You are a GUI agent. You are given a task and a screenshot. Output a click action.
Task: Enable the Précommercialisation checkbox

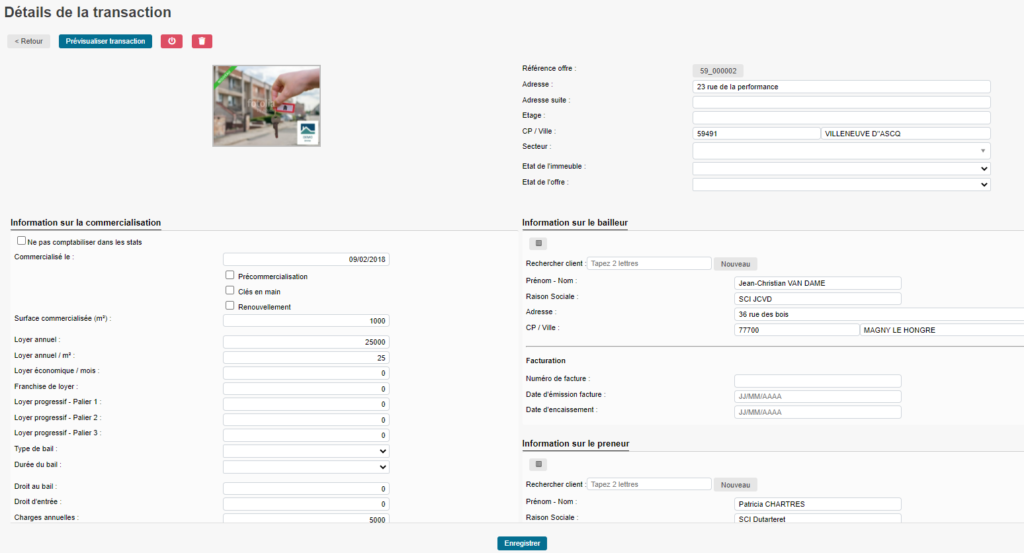[x=230, y=275]
